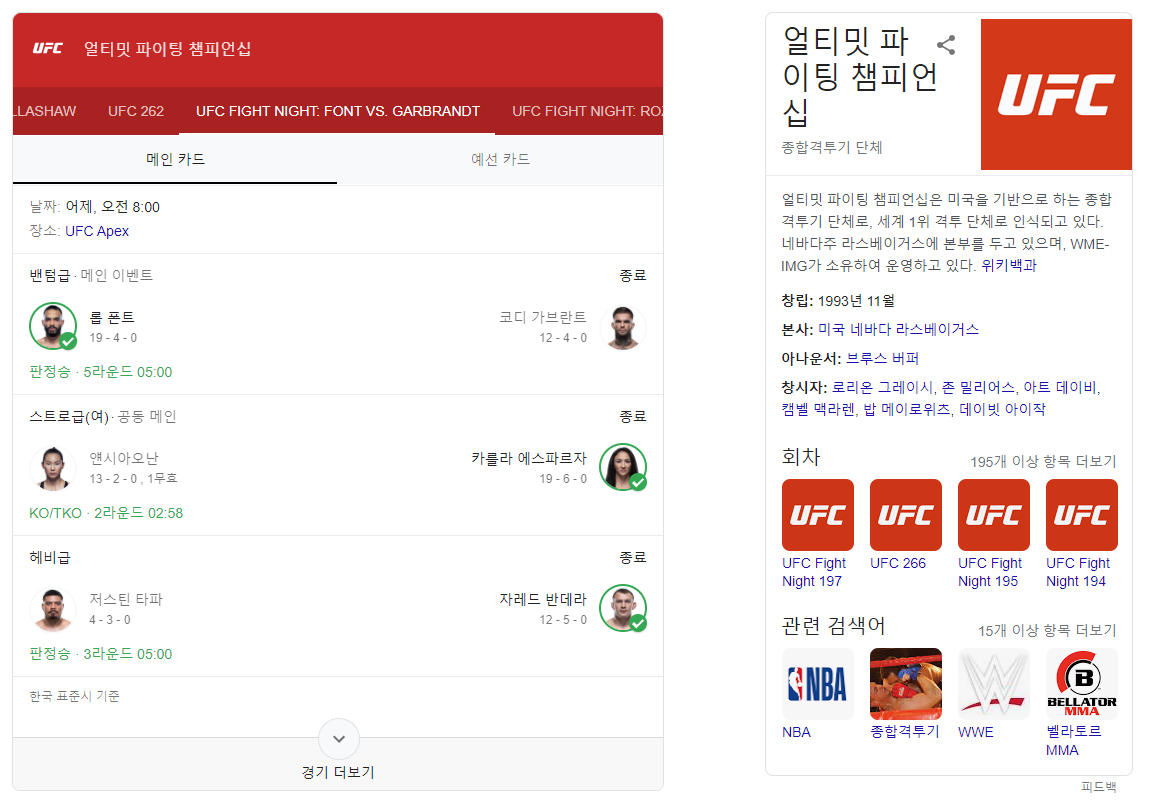Viewport: 1153px width, 811px height.
Task: Select the UFC Fight Night 197 thumbnail
Action: (x=817, y=514)
